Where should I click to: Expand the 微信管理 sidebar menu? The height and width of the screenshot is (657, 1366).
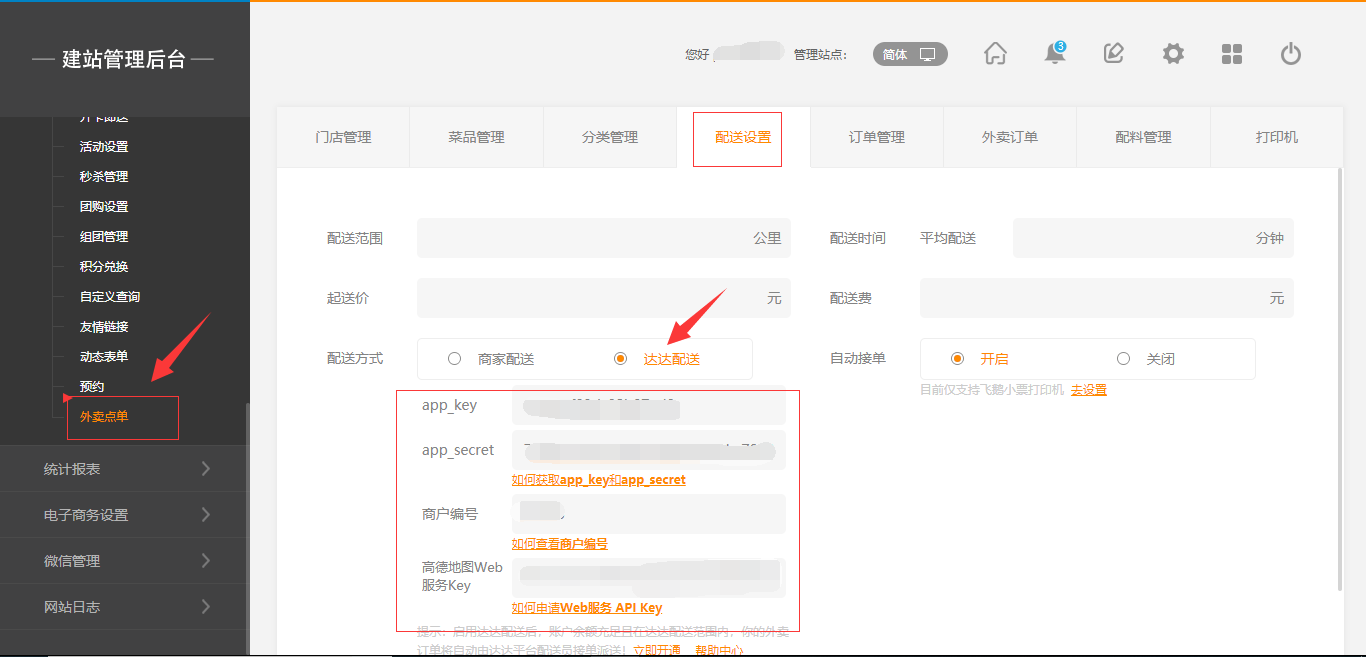pos(125,561)
